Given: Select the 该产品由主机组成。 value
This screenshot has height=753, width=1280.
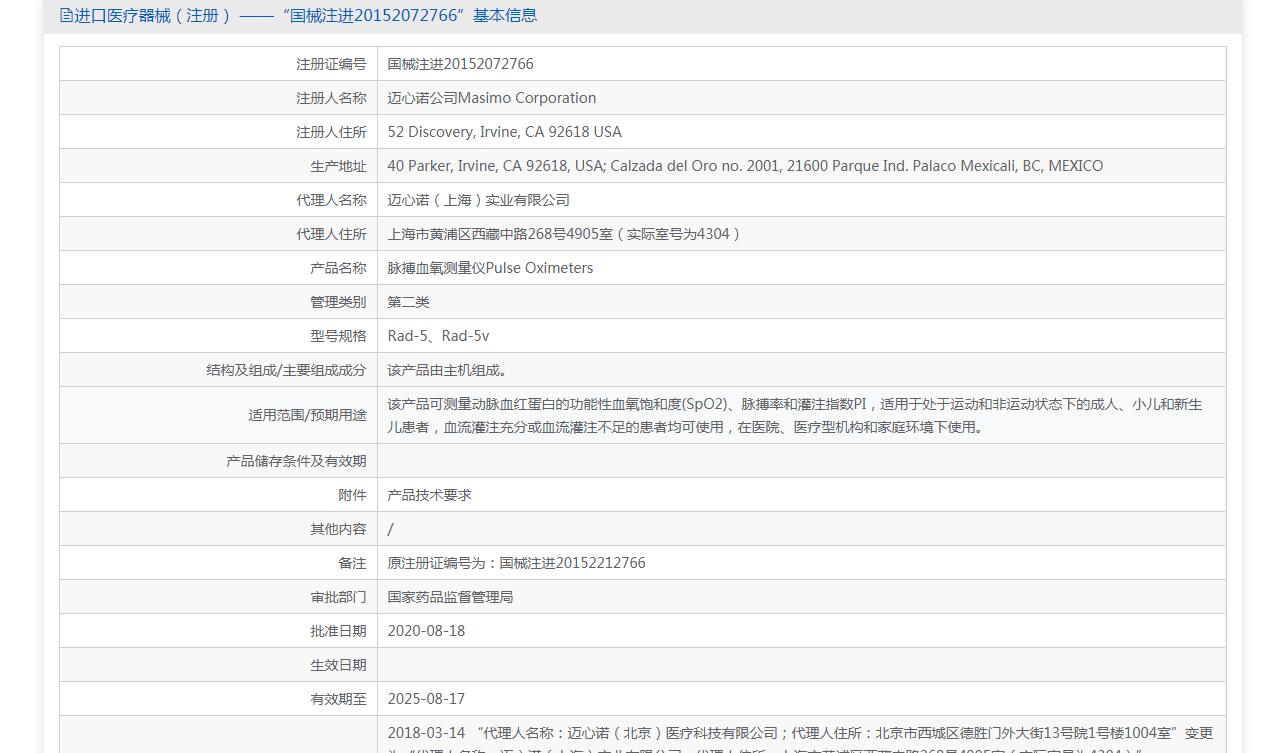Looking at the screenshot, I should coord(448,370).
